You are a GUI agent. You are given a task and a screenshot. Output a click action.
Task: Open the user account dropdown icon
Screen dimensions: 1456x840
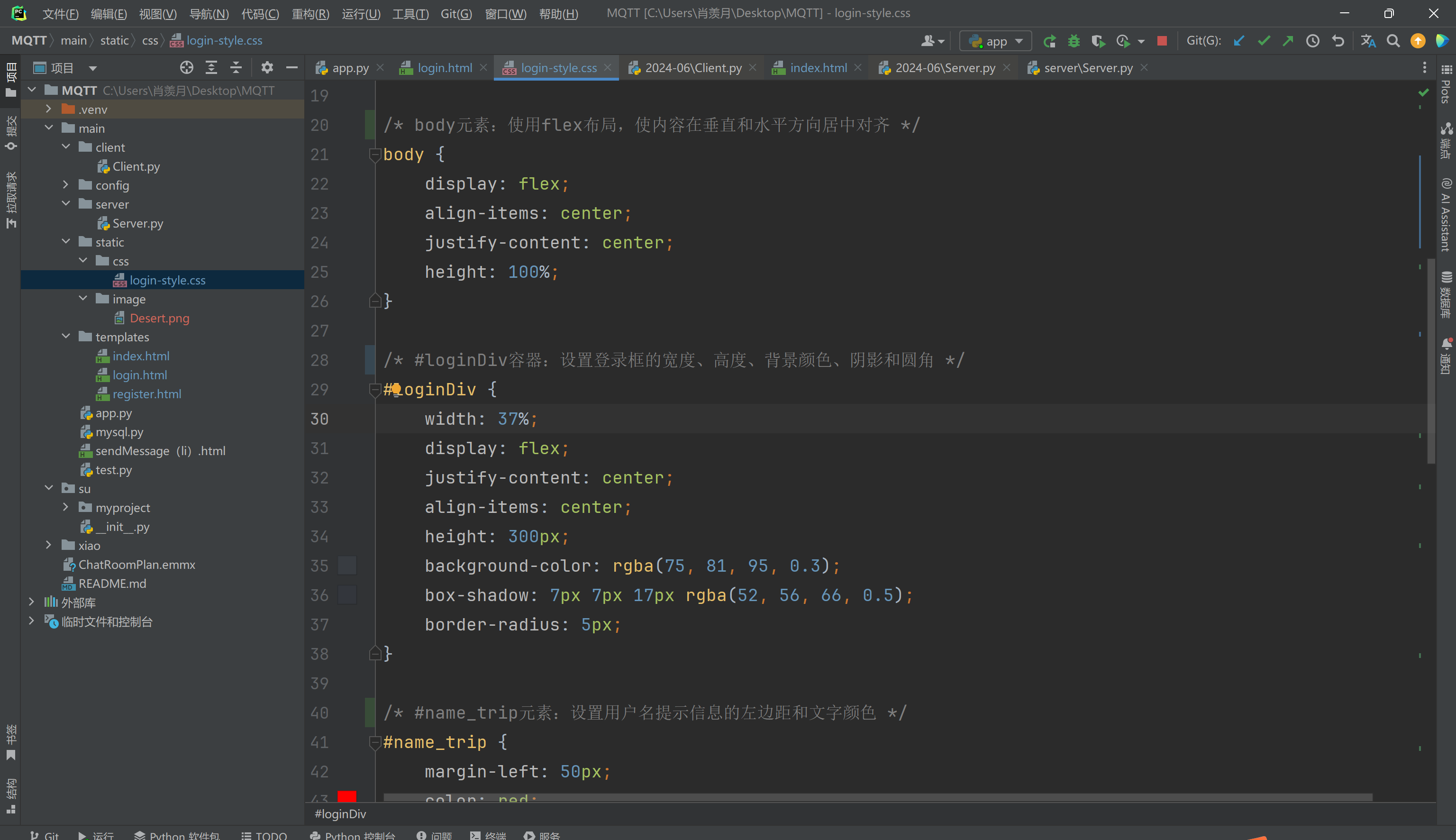(x=932, y=41)
